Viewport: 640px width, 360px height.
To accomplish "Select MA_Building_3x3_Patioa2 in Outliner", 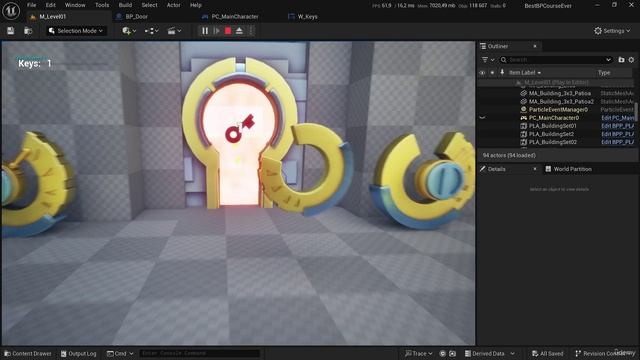I will pos(561,102).
